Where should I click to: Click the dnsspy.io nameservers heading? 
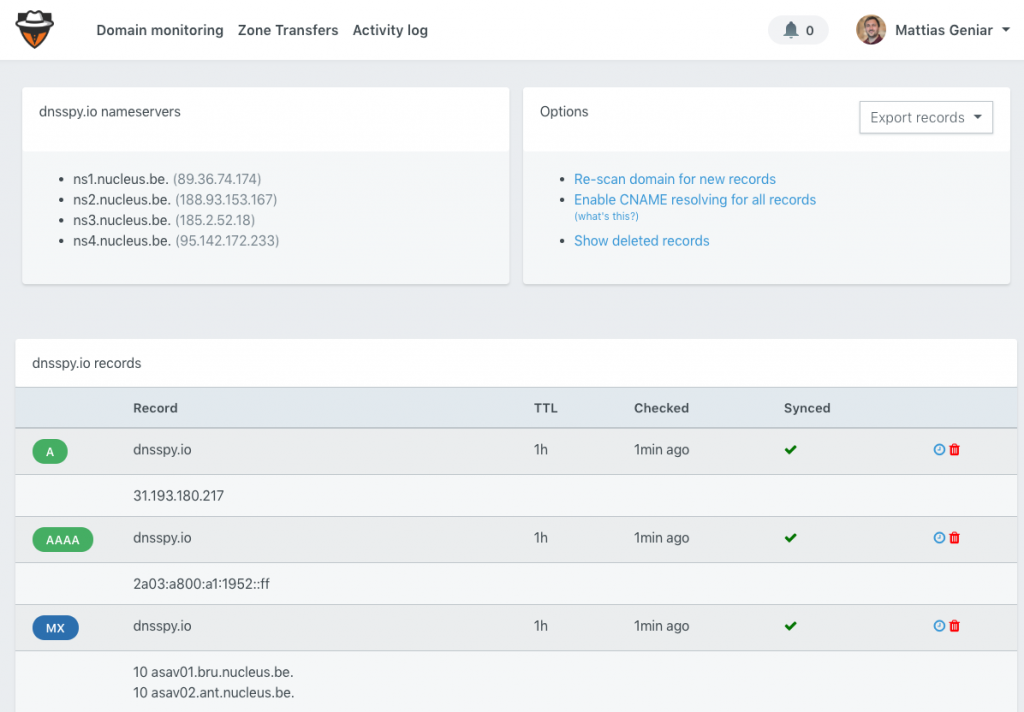(110, 112)
